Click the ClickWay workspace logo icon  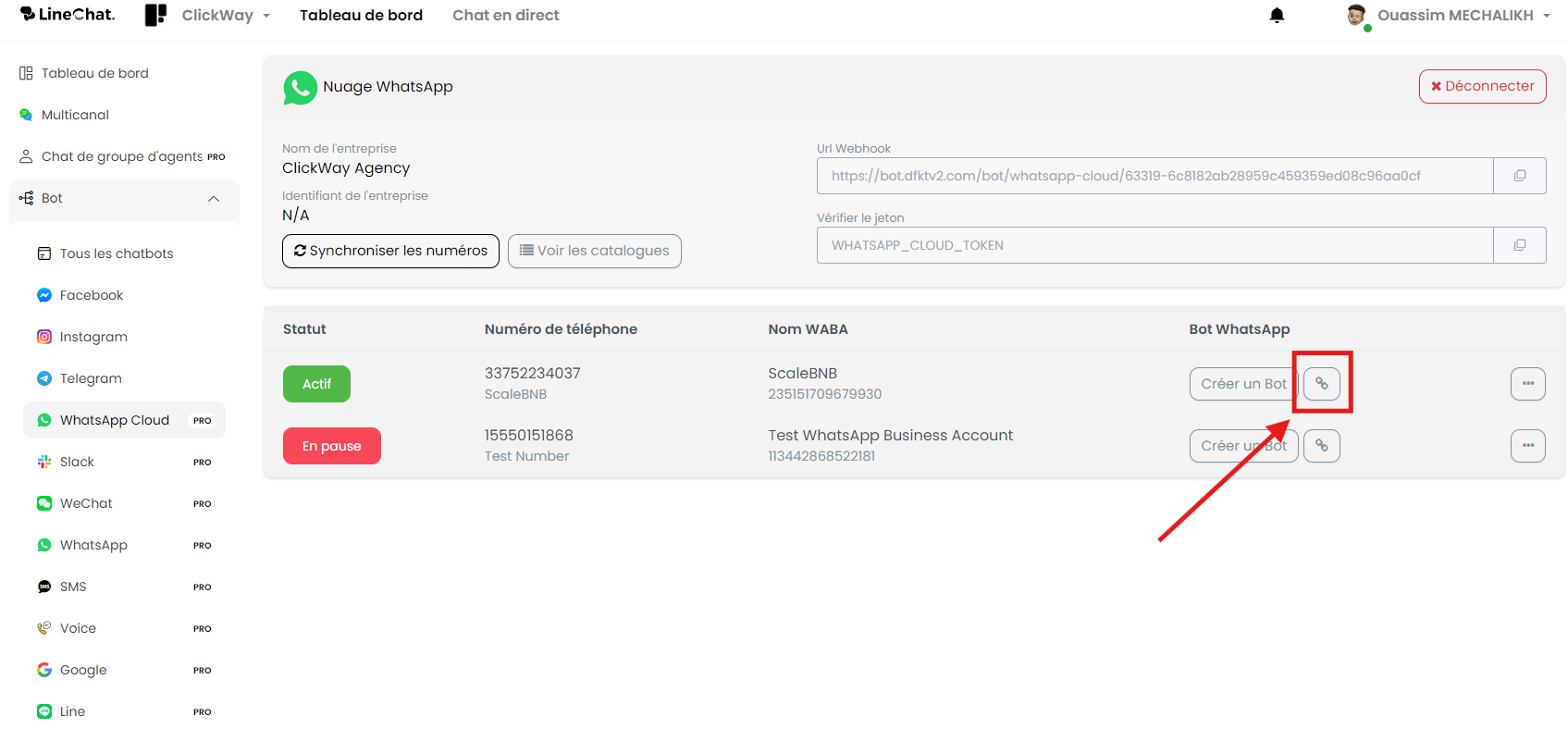tap(155, 15)
